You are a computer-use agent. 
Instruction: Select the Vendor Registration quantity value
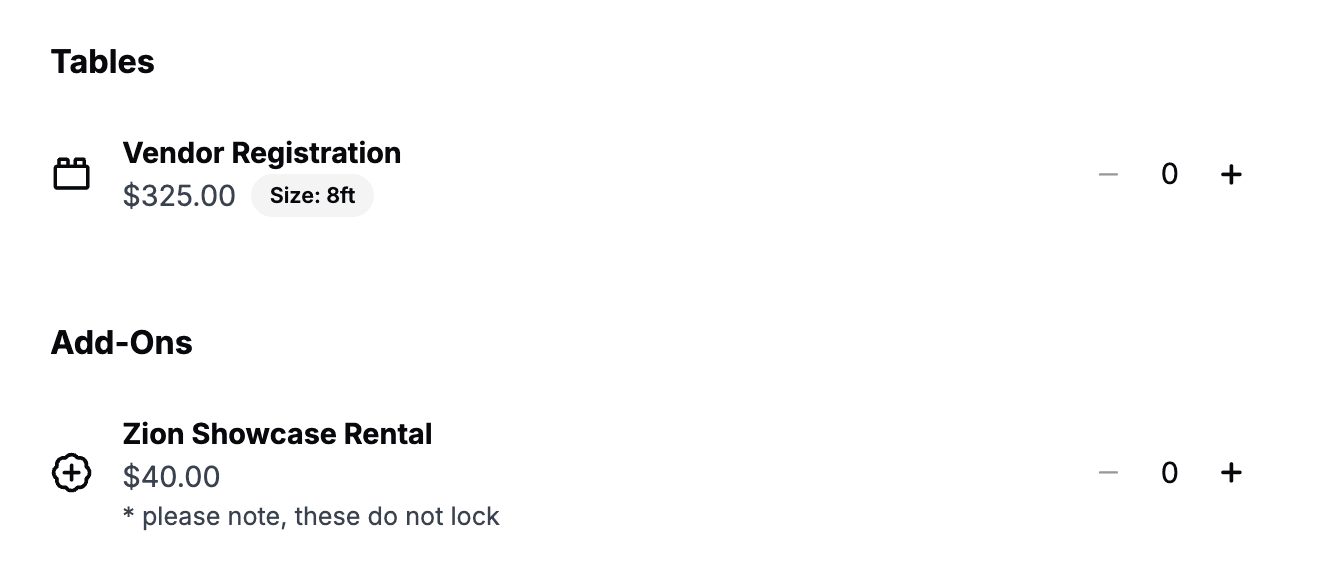(1169, 174)
